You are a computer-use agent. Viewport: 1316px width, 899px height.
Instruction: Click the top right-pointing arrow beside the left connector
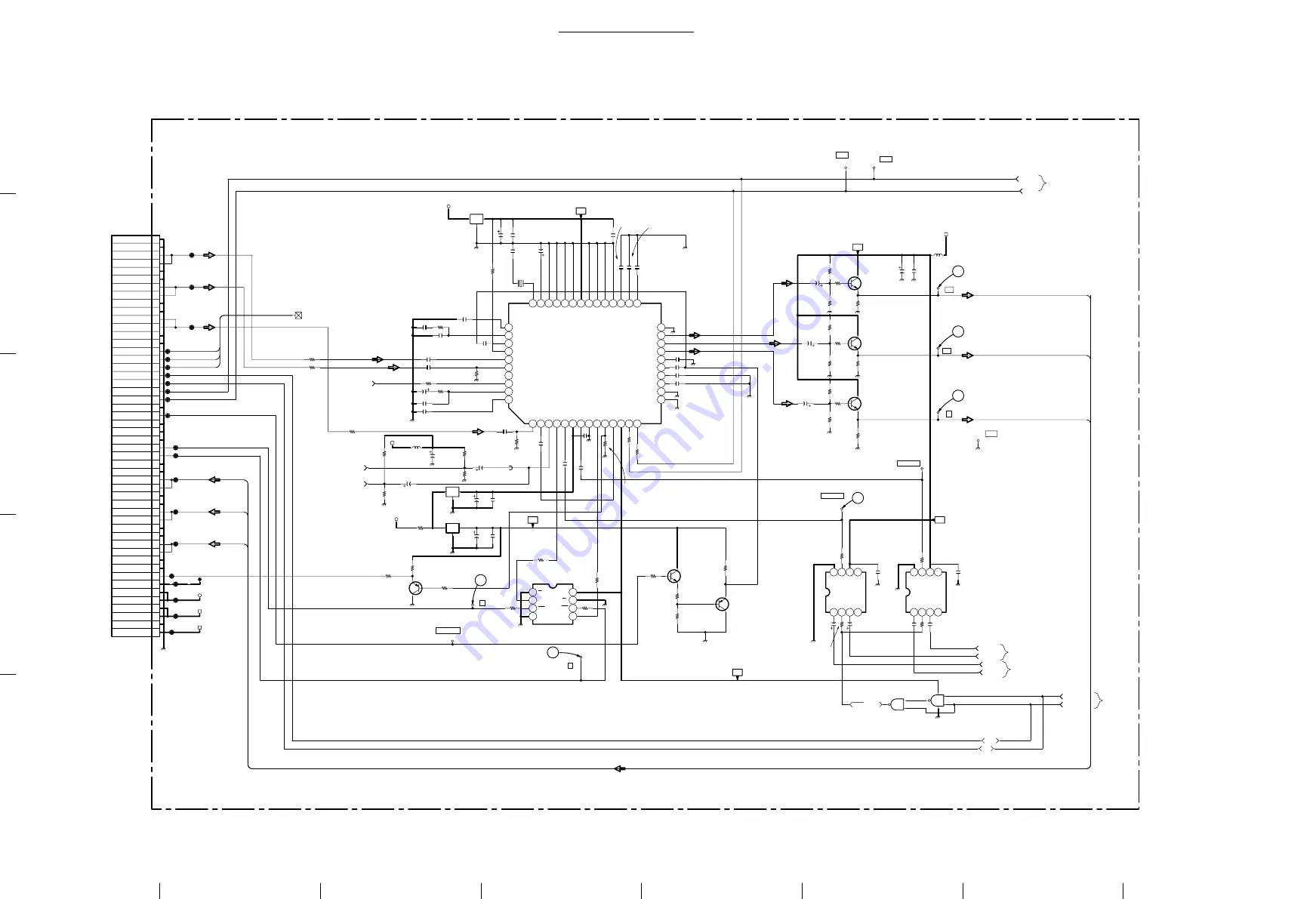pos(210,255)
